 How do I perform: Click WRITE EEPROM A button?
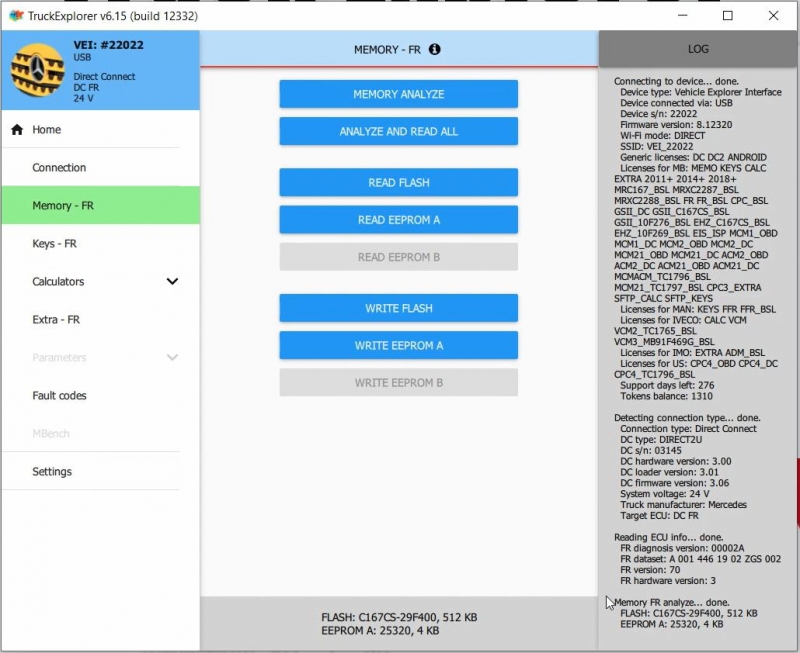[398, 345]
